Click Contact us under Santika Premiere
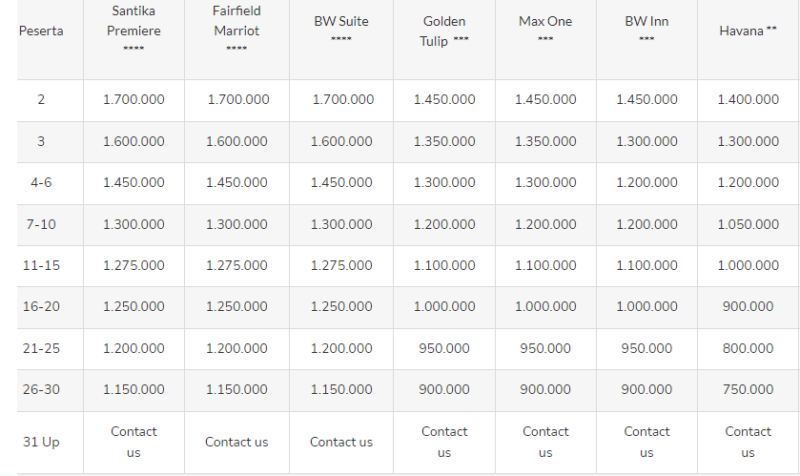 tap(134, 442)
